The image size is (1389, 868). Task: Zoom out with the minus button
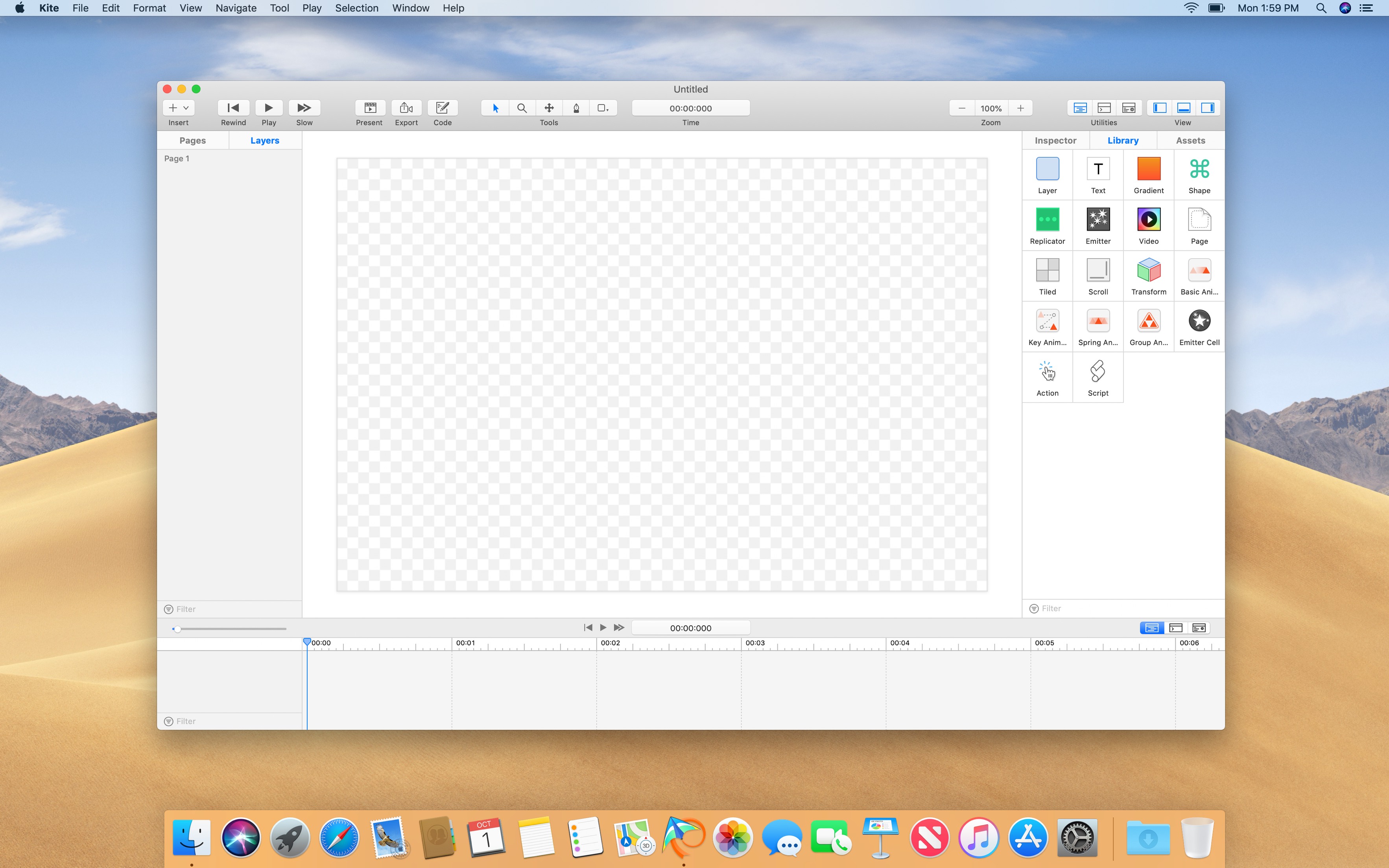click(962, 108)
